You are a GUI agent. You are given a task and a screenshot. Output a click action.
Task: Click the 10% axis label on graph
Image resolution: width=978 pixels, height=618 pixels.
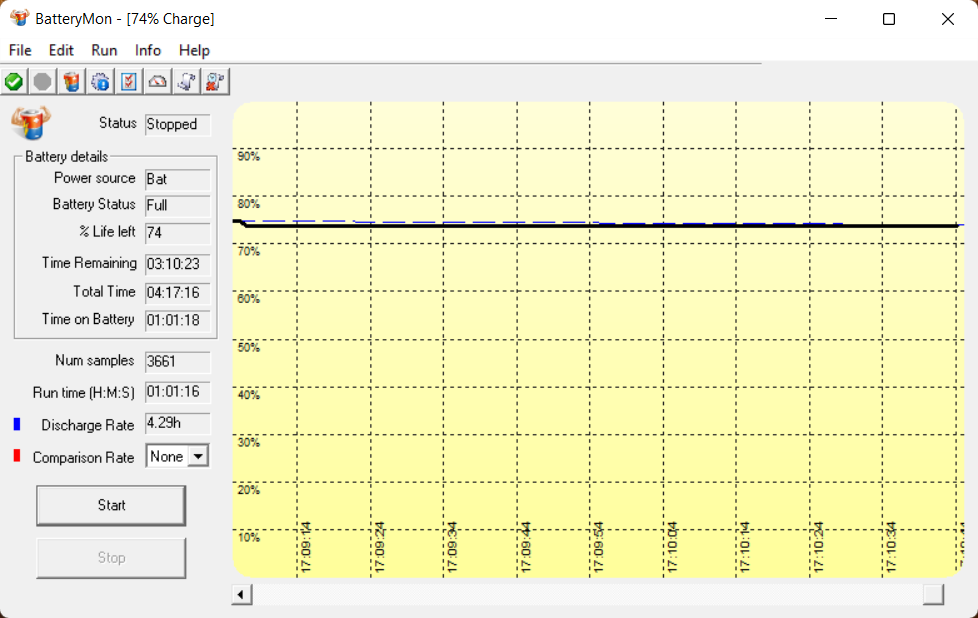tap(248, 538)
